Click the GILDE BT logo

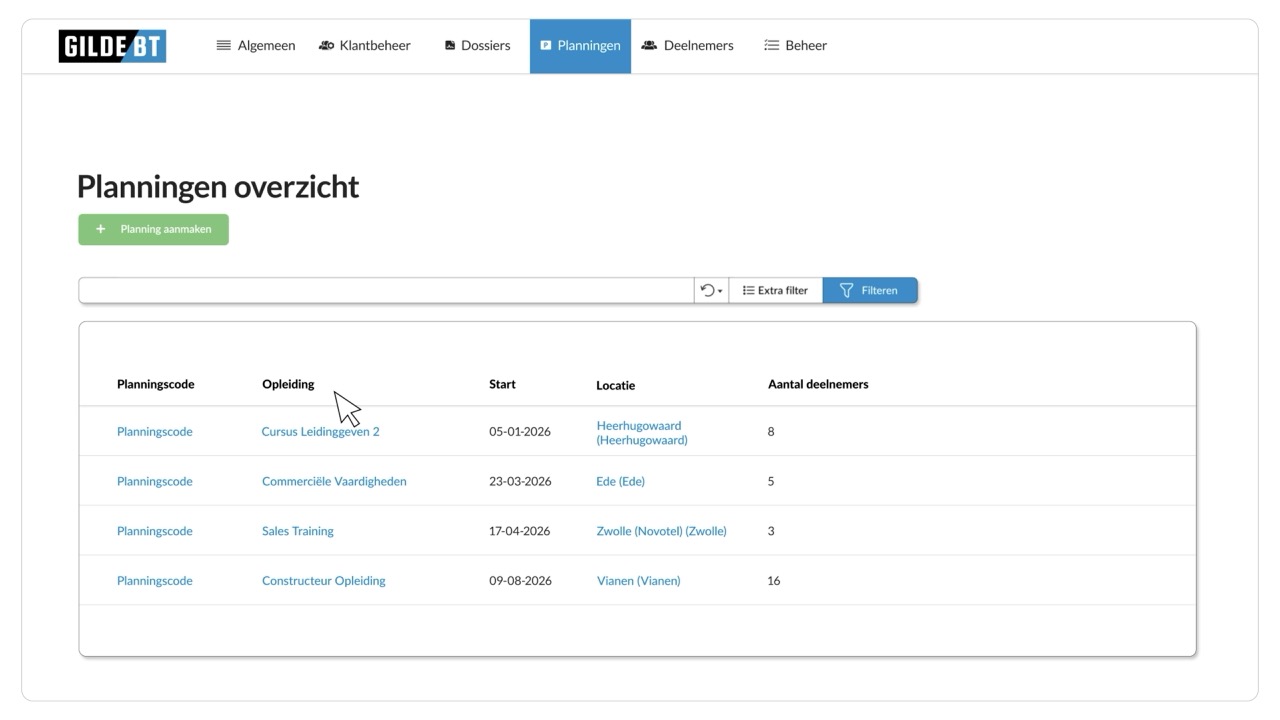click(x=112, y=46)
